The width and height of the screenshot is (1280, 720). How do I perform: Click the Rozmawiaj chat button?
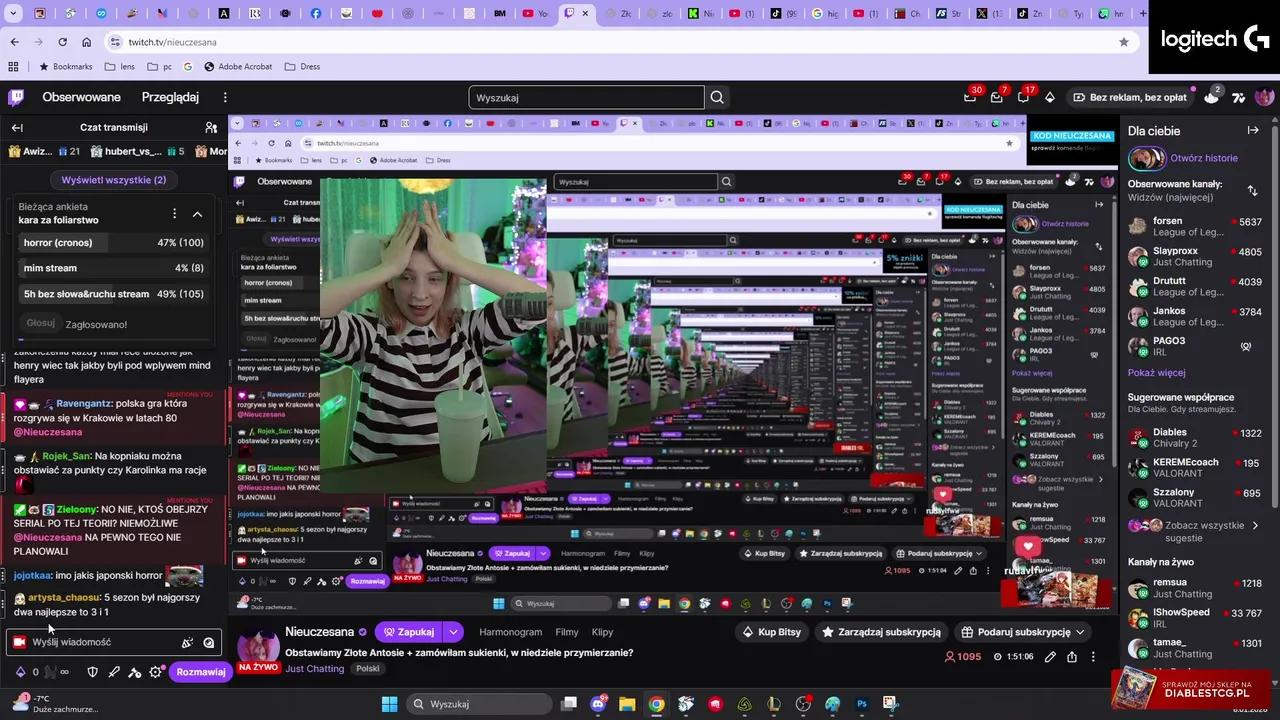(201, 672)
